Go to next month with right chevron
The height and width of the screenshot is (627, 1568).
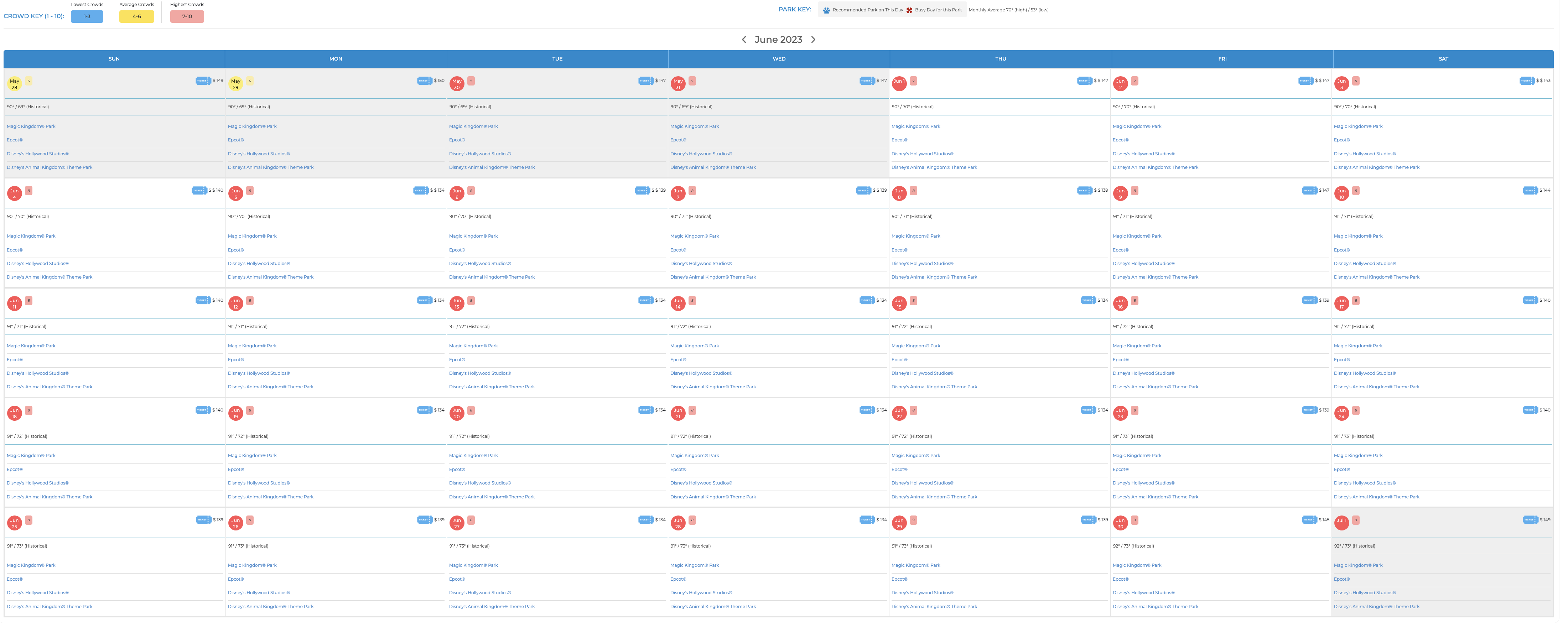pos(813,40)
